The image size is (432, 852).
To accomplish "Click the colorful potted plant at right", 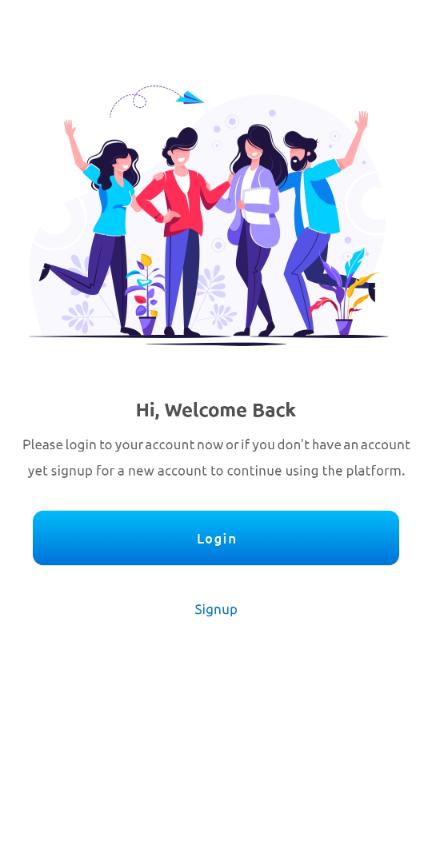I will pyautogui.click(x=343, y=293).
